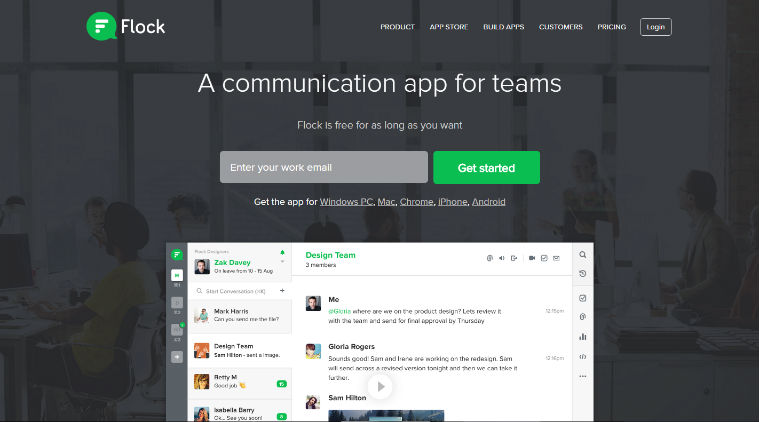Open the code snippet icon in right sidebar
Screen dimensions: 759x422
(x=583, y=357)
